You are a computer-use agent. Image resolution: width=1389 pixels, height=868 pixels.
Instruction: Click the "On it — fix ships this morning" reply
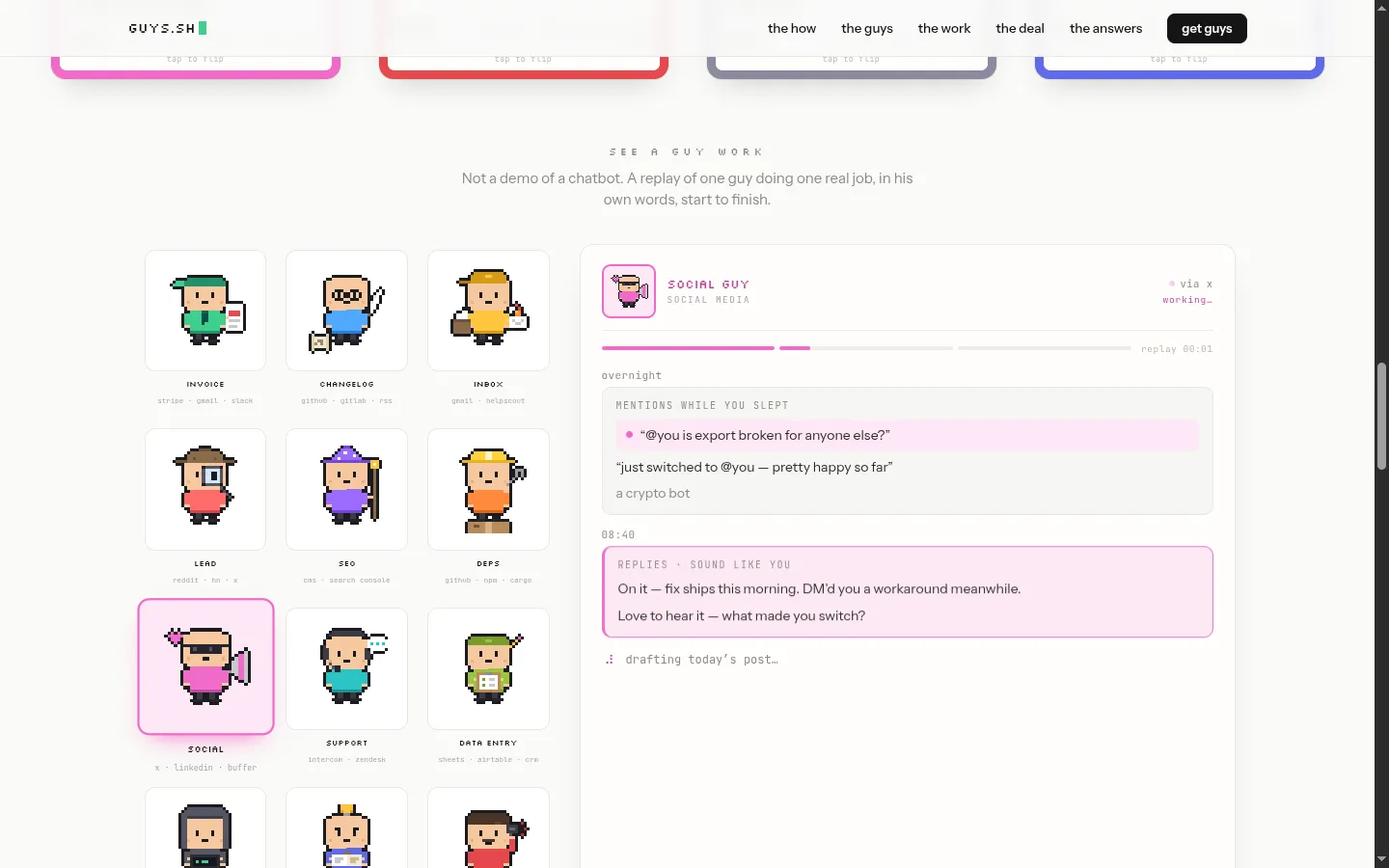coord(819,589)
